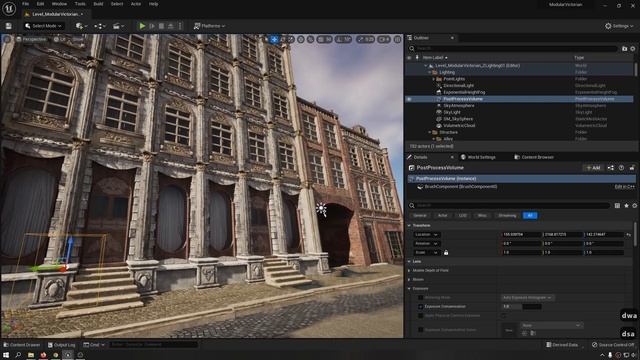Toggle visibility of PostProcessVolume in Outliner

point(409,99)
